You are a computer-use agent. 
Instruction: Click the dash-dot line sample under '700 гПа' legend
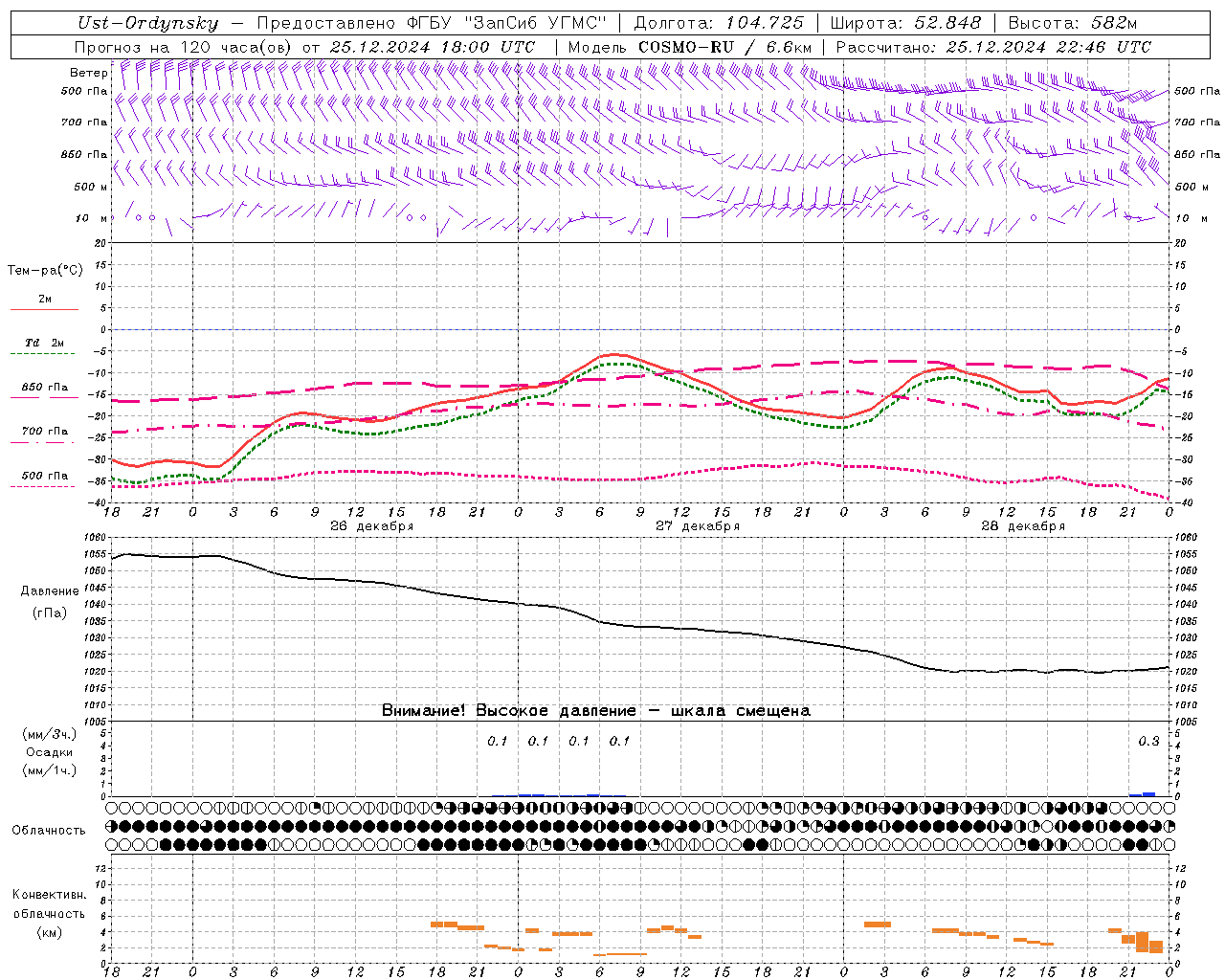[x=44, y=443]
